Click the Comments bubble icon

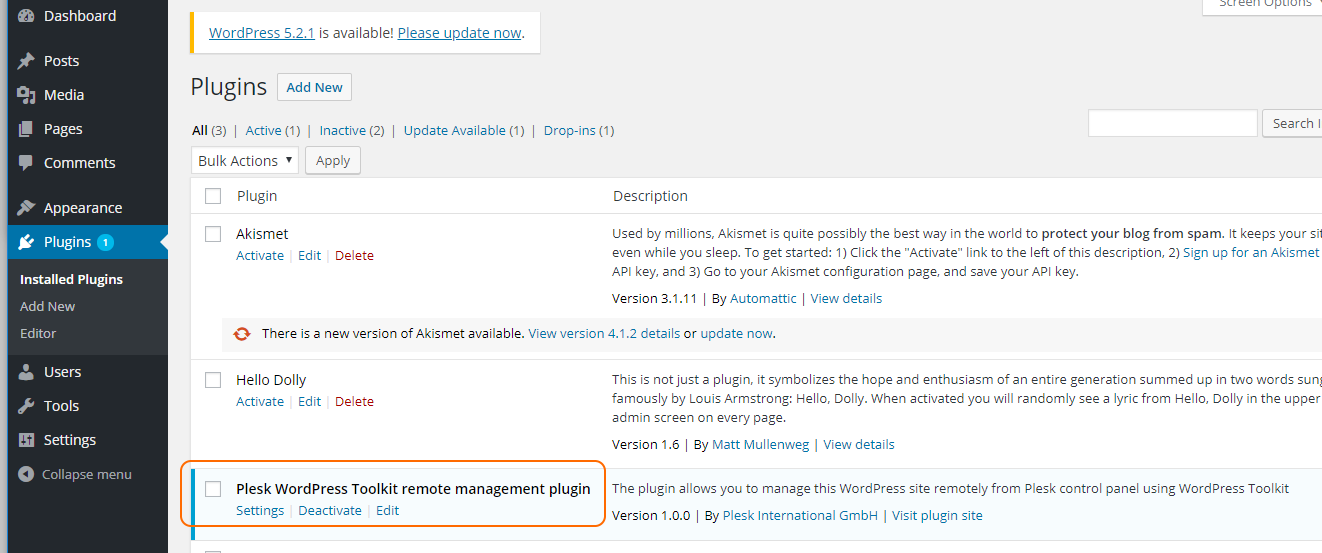pos(26,163)
